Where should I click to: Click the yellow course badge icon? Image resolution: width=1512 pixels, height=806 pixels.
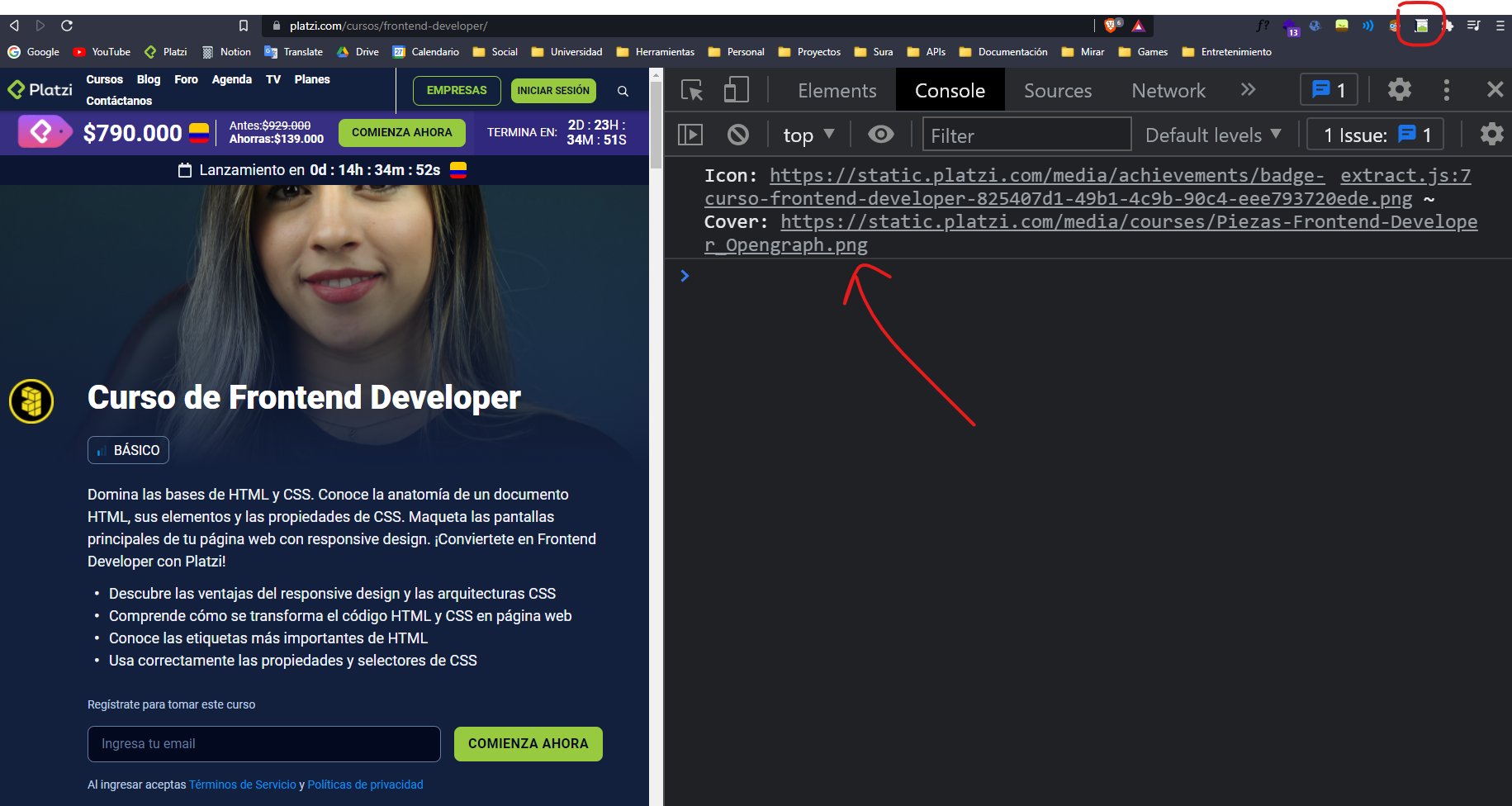[x=31, y=401]
